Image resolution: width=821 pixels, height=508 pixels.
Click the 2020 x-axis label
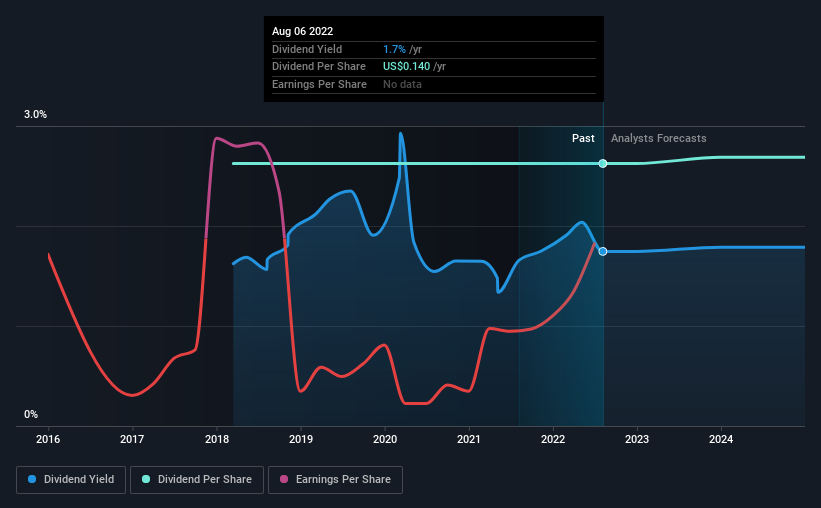point(385,439)
